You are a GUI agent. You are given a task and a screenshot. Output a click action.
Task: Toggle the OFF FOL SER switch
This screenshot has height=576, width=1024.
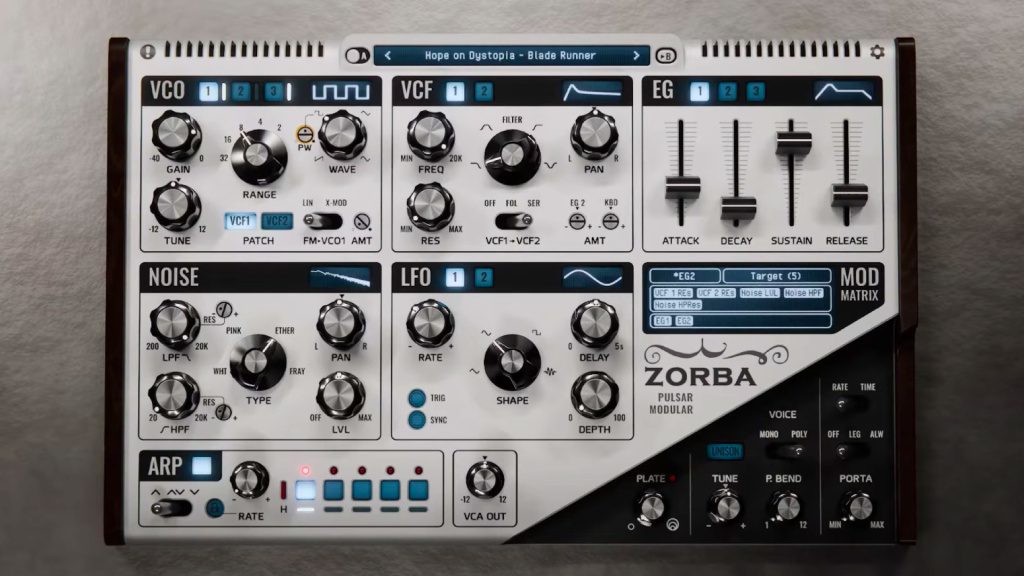tap(513, 221)
